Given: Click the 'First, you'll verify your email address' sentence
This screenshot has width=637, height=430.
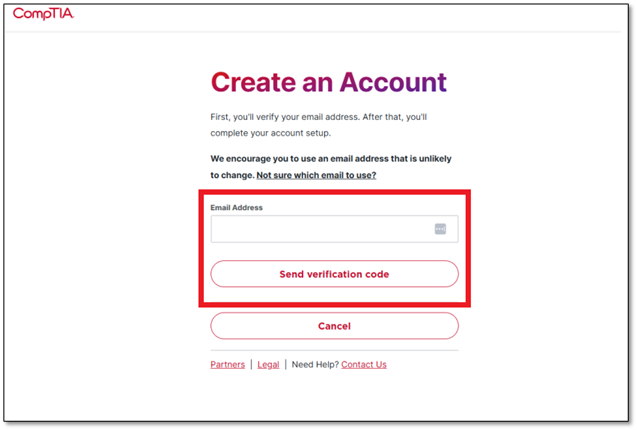Looking at the screenshot, I should (286, 117).
